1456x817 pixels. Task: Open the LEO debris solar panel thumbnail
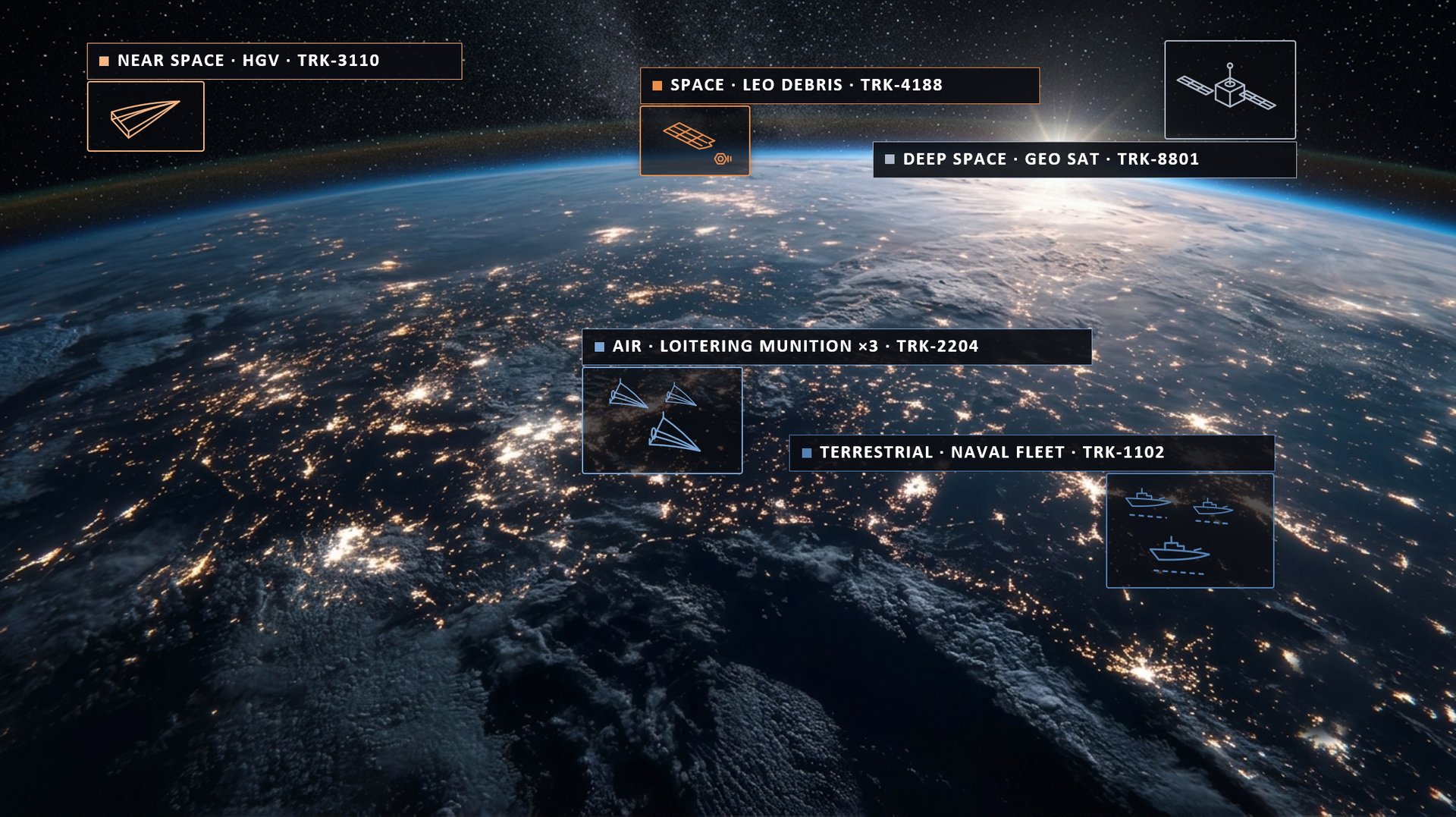(695, 140)
